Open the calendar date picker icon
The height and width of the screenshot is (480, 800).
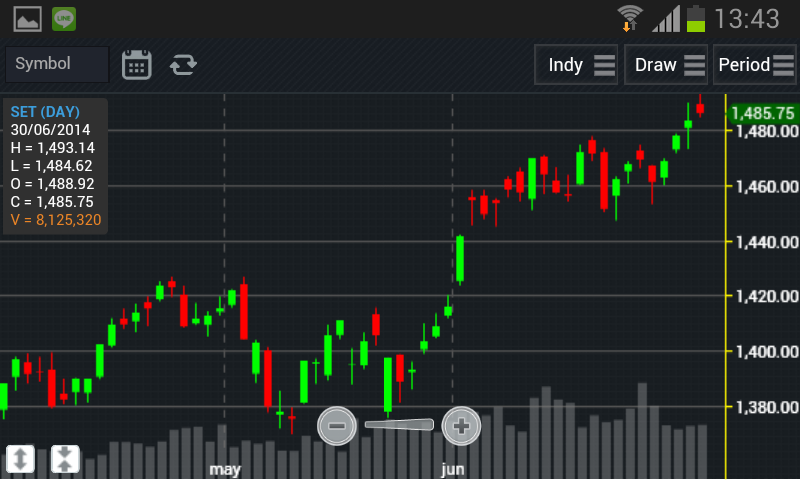point(136,64)
